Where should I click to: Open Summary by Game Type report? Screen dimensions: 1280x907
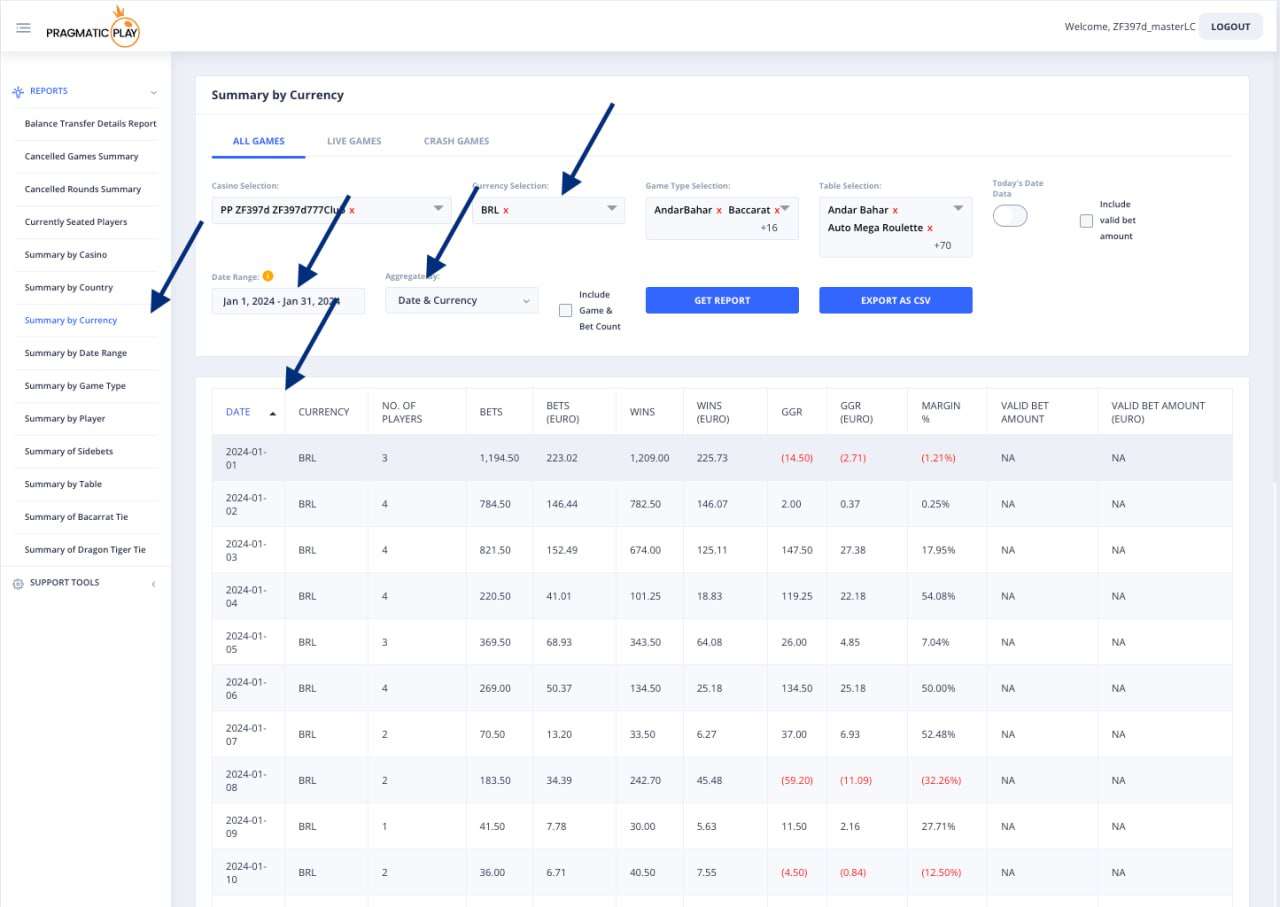tap(75, 386)
